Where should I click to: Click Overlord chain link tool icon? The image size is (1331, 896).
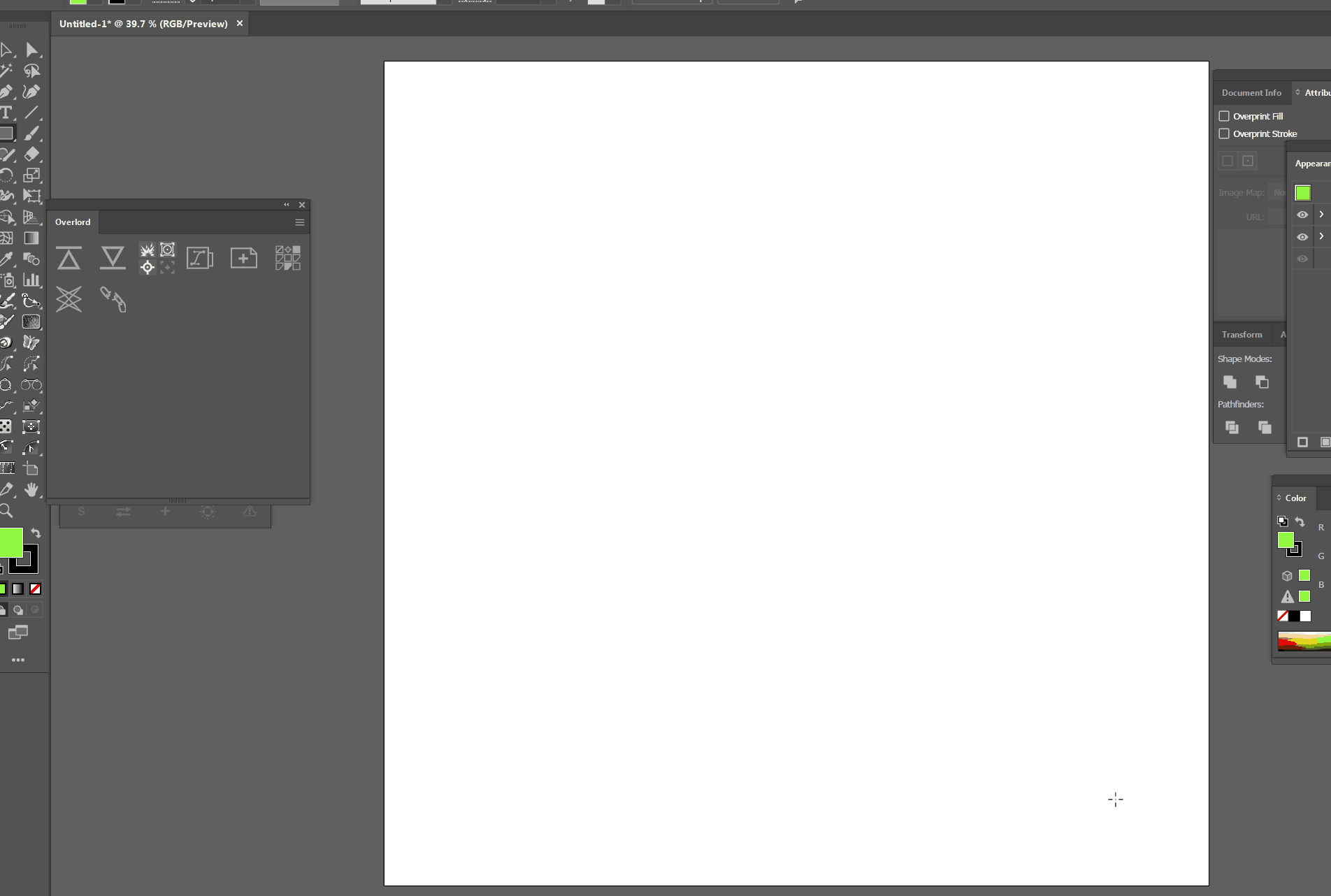coord(113,299)
